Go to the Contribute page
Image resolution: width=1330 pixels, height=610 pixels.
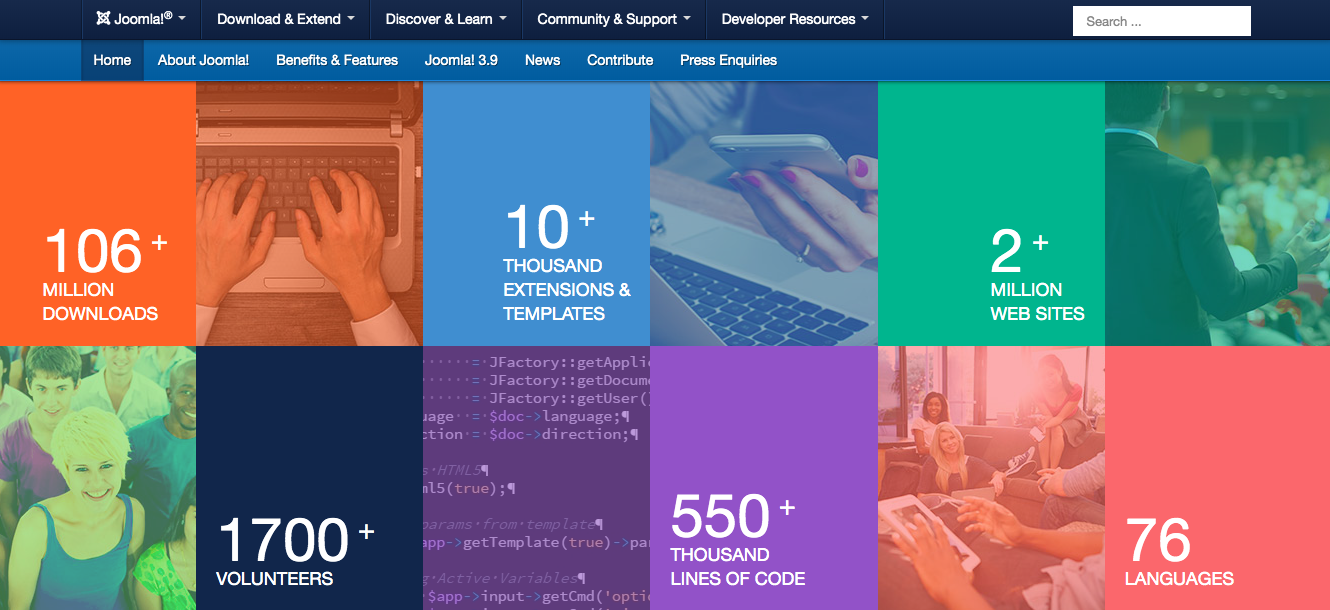click(x=620, y=60)
